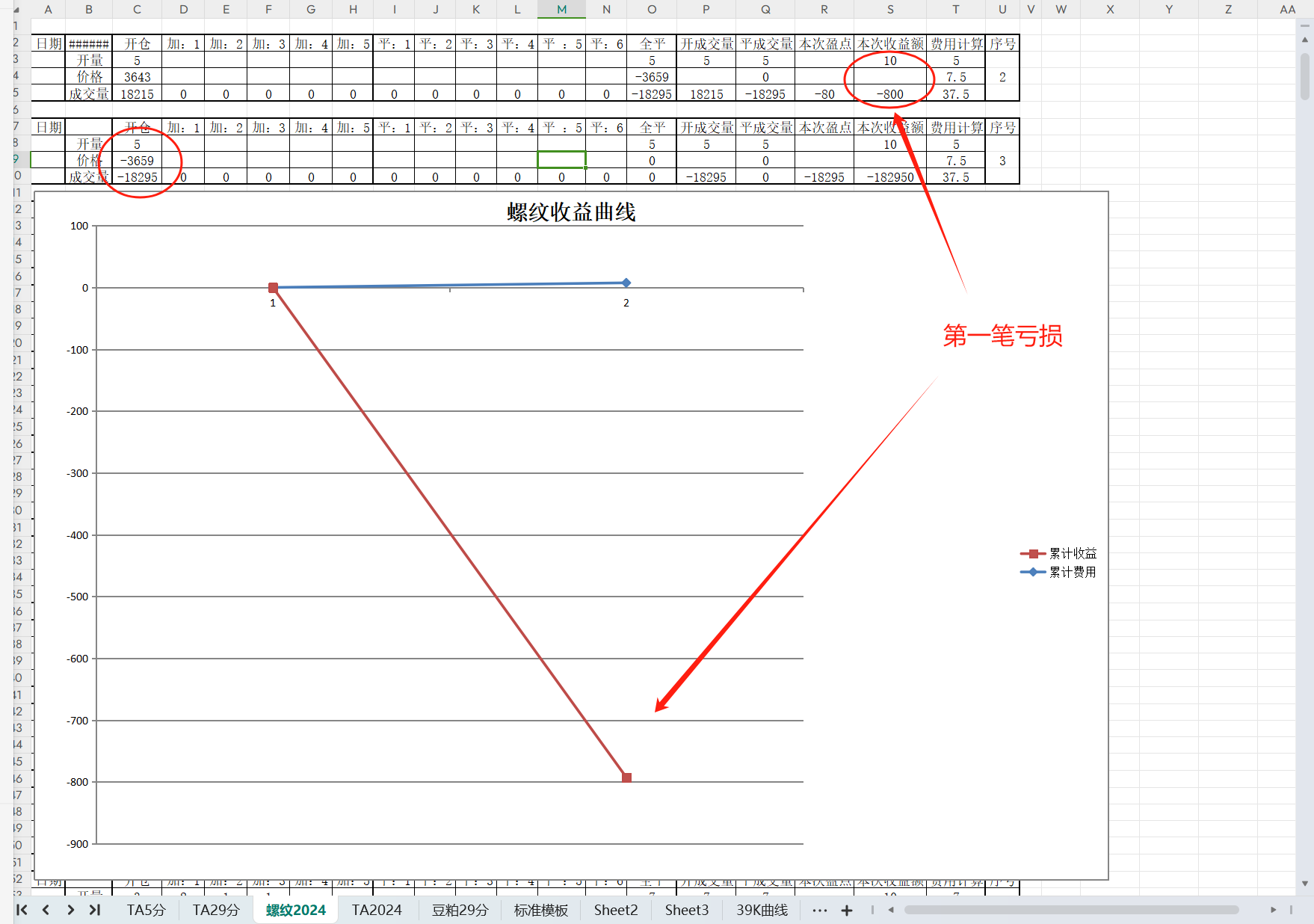Click the -3659 cell in column C
1314x924 pixels.
[137, 161]
